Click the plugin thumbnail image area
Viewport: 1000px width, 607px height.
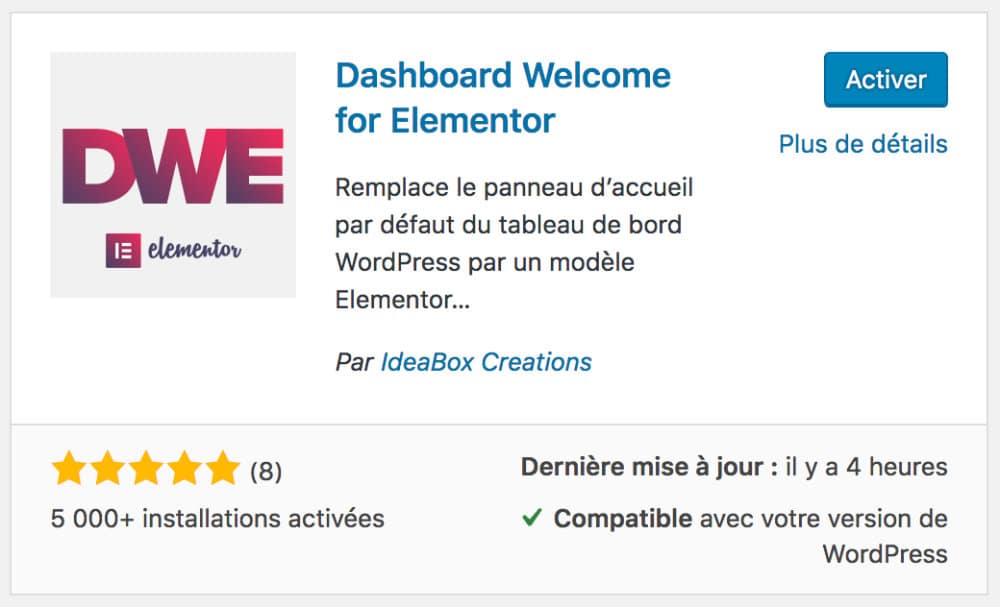click(175, 173)
